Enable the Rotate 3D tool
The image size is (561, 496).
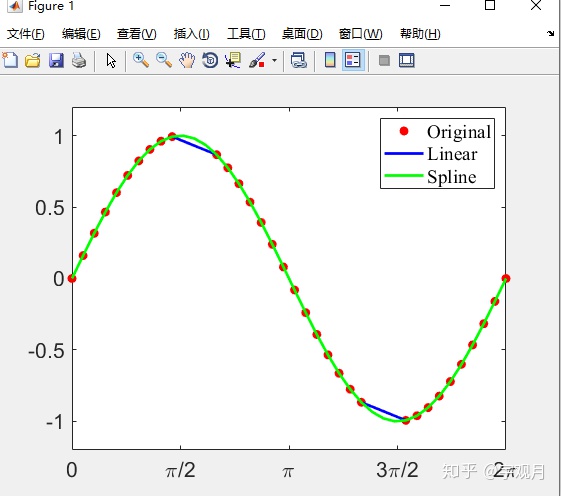click(x=210, y=60)
